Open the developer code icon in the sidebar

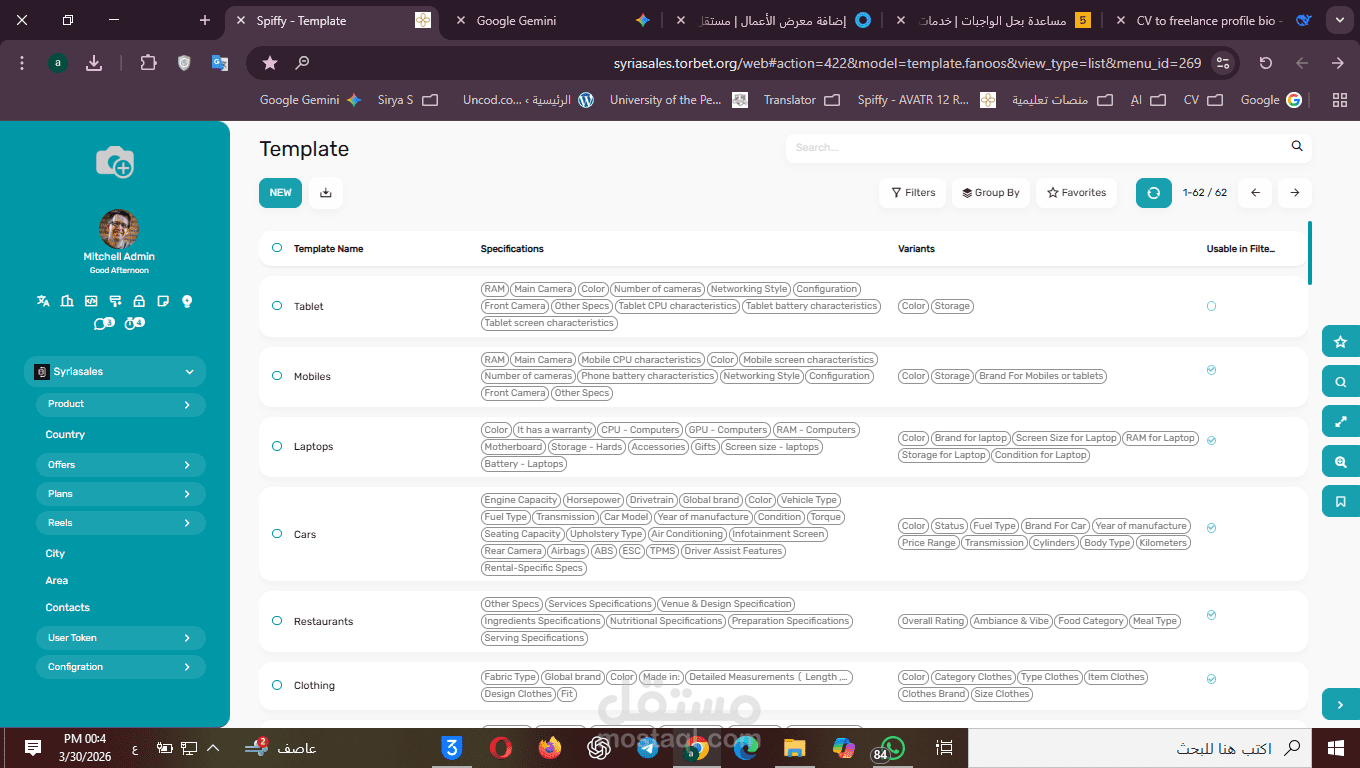point(91,301)
